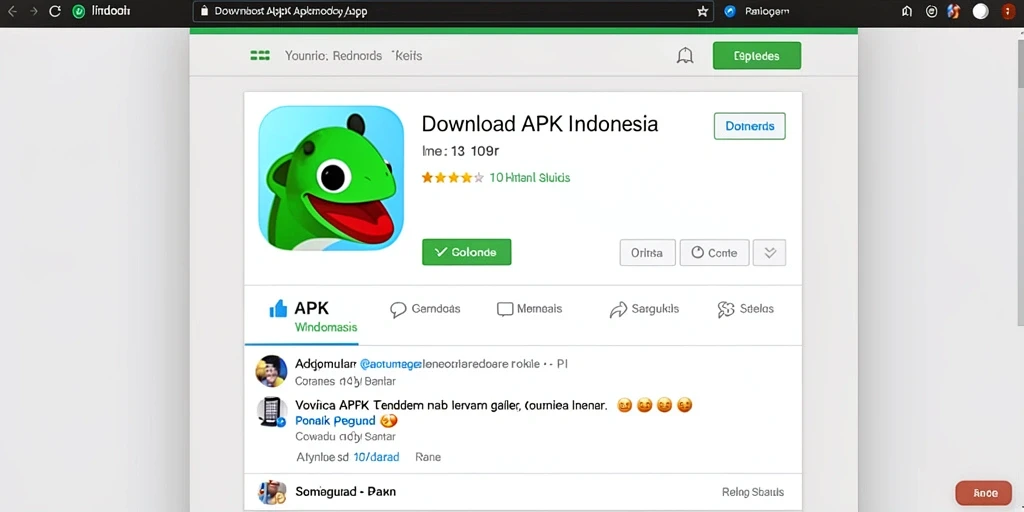Click 'Download APK Indonesia' title

pos(539,123)
